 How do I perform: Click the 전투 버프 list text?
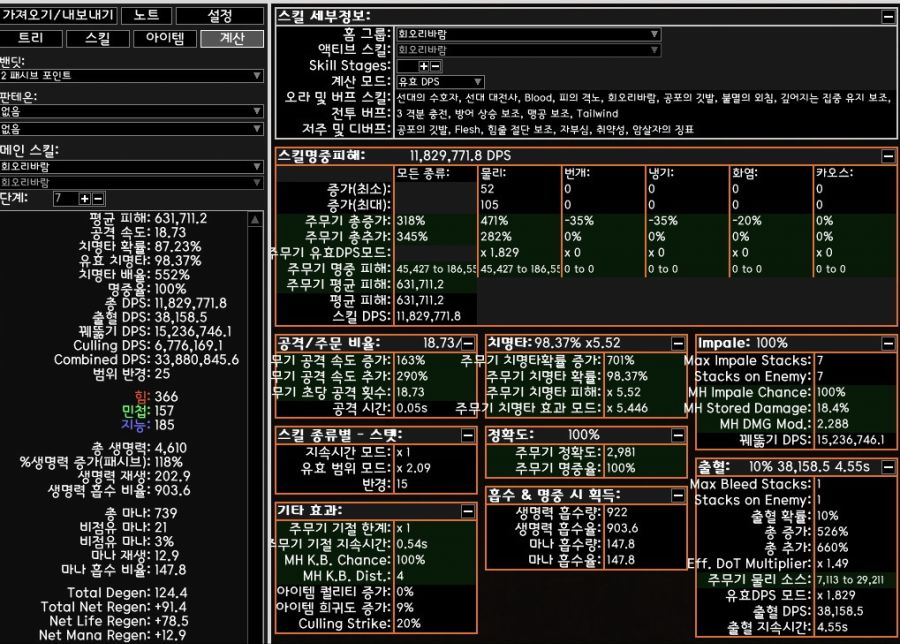(507, 114)
